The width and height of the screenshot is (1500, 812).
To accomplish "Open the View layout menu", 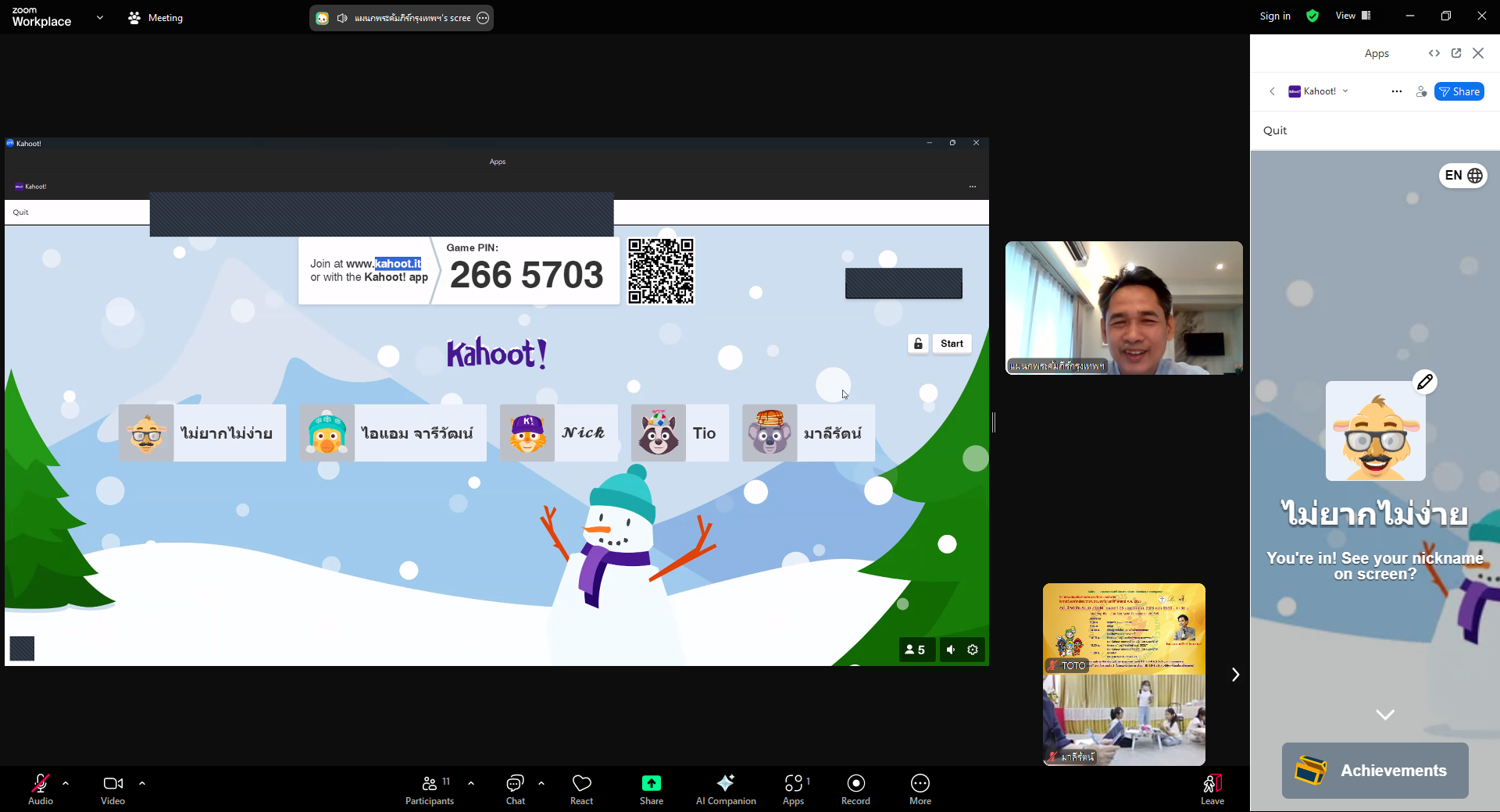I will pyautogui.click(x=1353, y=16).
